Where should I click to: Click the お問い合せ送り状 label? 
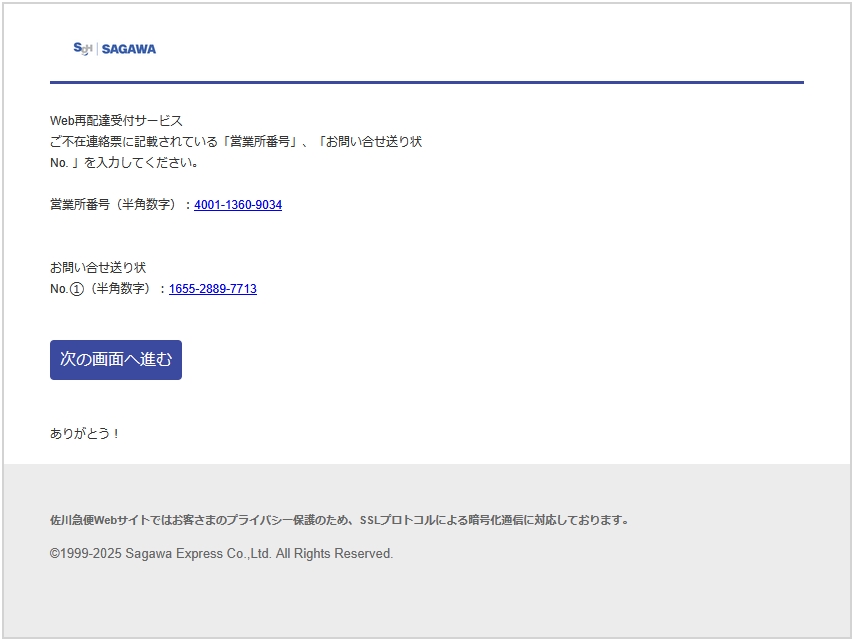[98, 268]
